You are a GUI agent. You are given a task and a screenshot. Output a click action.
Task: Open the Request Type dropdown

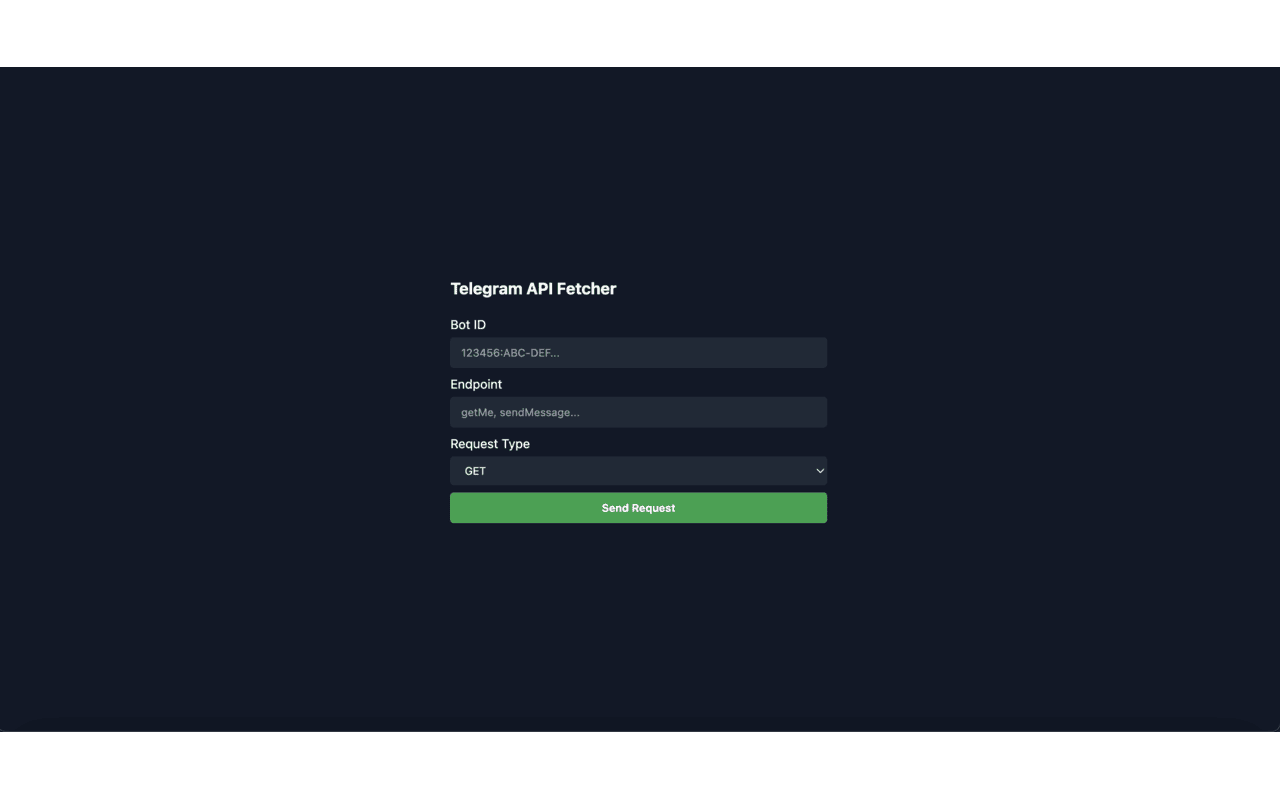click(638, 471)
